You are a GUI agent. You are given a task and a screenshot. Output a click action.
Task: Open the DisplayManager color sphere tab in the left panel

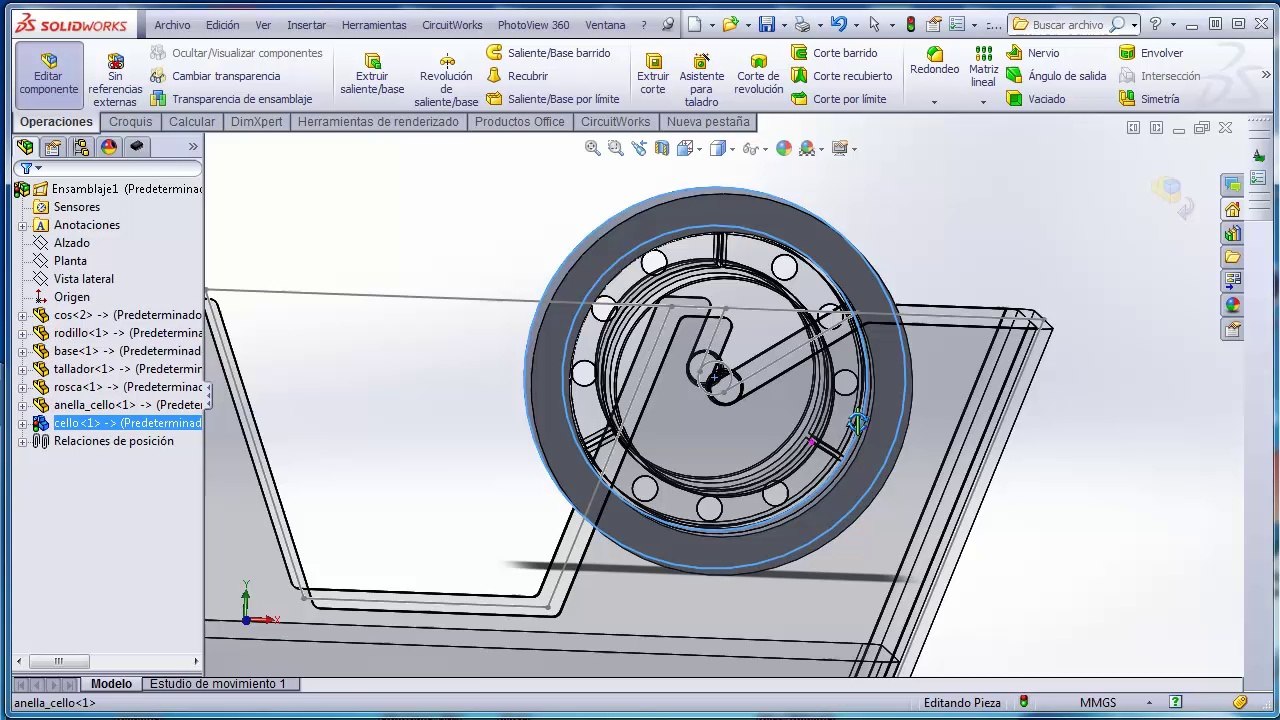109,147
